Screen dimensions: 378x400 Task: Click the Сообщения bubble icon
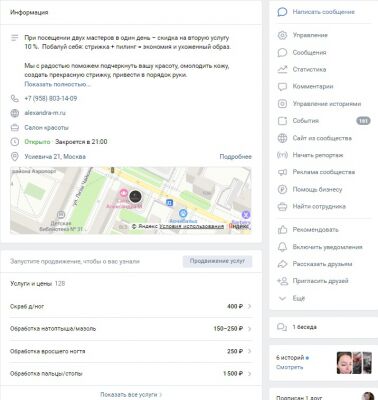282,52
